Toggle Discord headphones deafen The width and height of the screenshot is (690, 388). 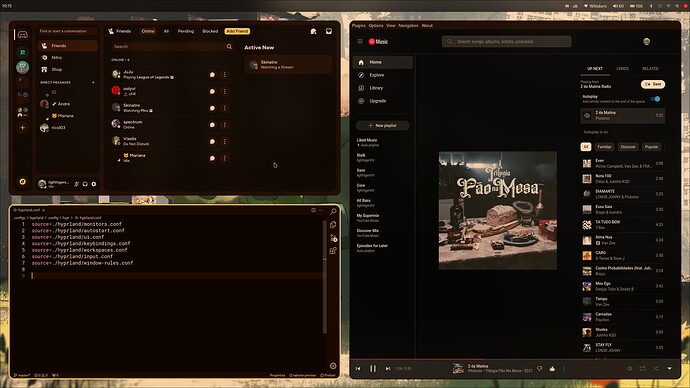click(x=85, y=184)
